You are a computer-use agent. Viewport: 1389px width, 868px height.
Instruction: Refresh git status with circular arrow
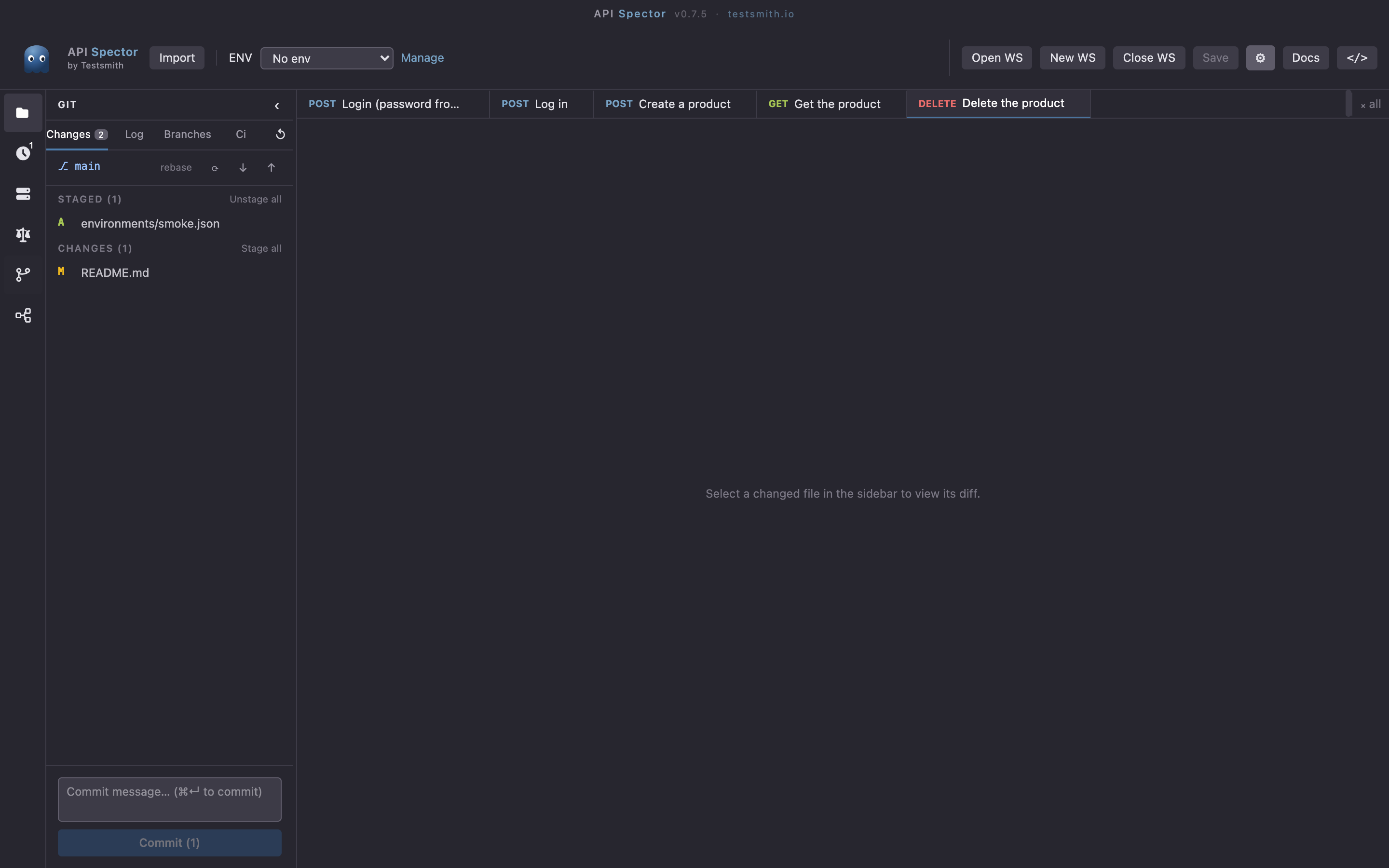pos(281,135)
